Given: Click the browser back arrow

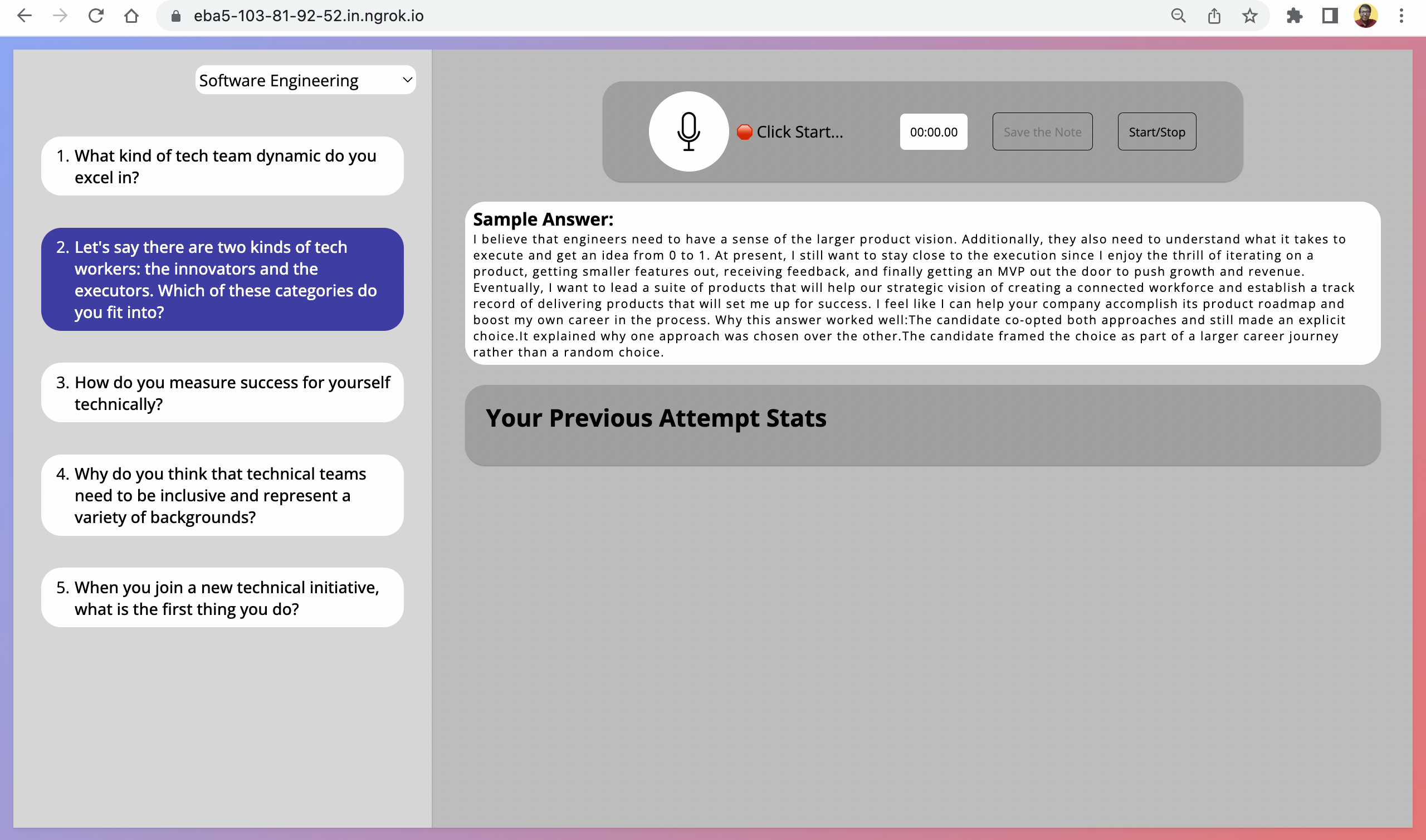Looking at the screenshot, I should pyautogui.click(x=25, y=16).
